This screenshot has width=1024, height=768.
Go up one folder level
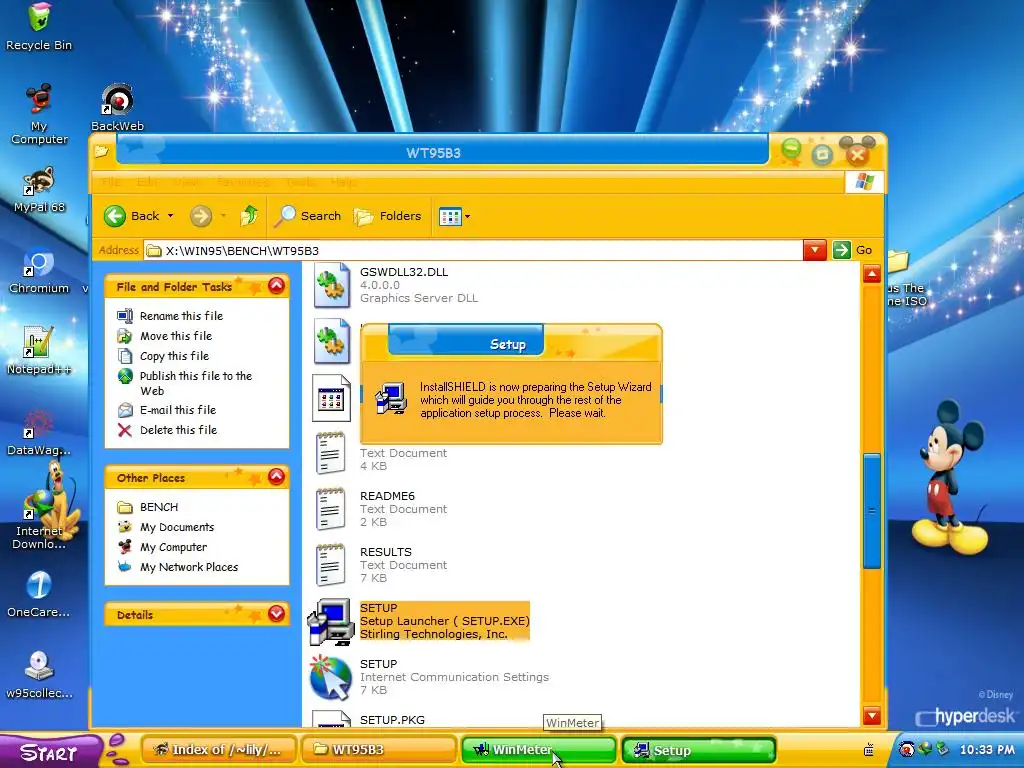[249, 216]
